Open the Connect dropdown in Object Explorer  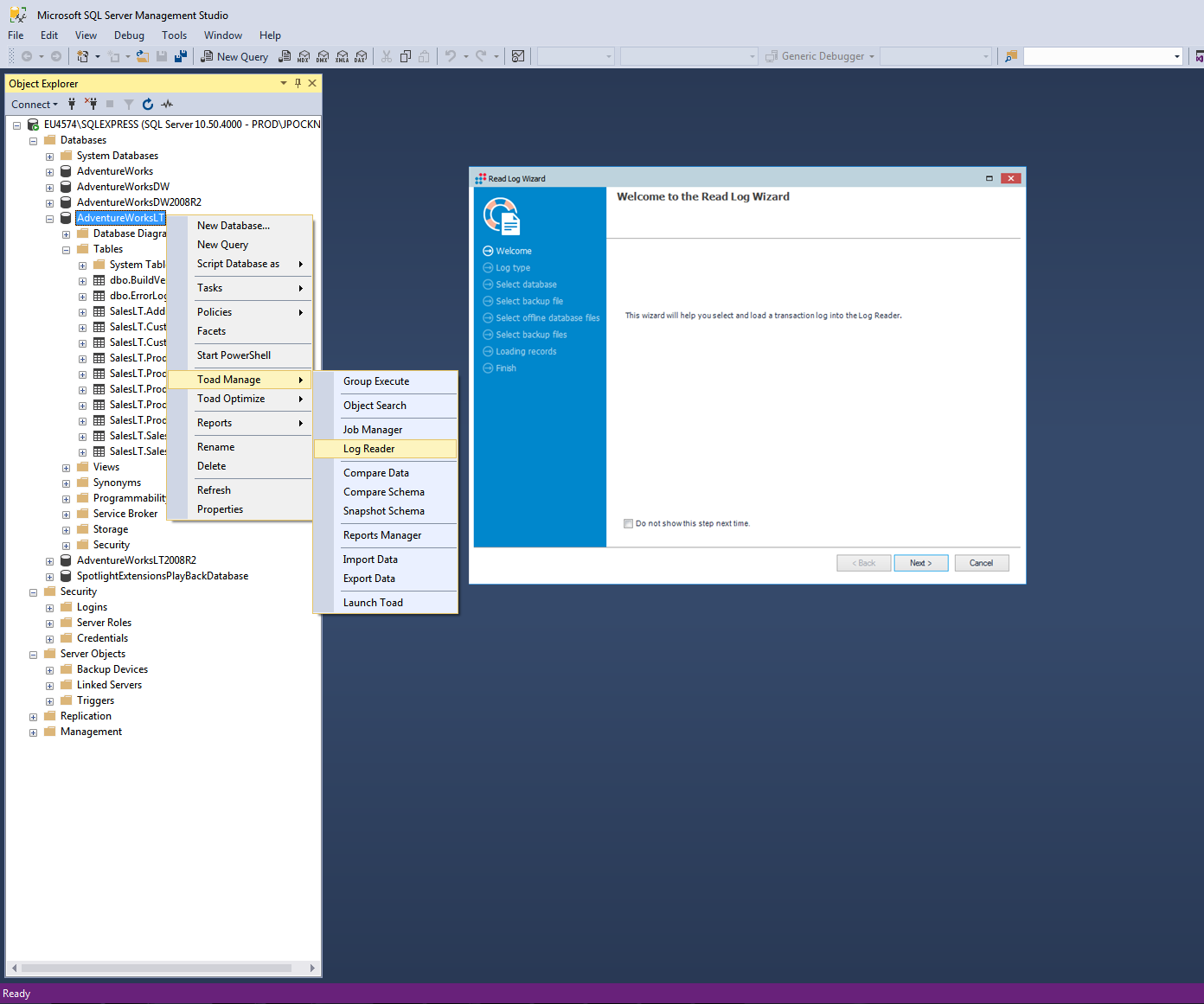[x=35, y=104]
